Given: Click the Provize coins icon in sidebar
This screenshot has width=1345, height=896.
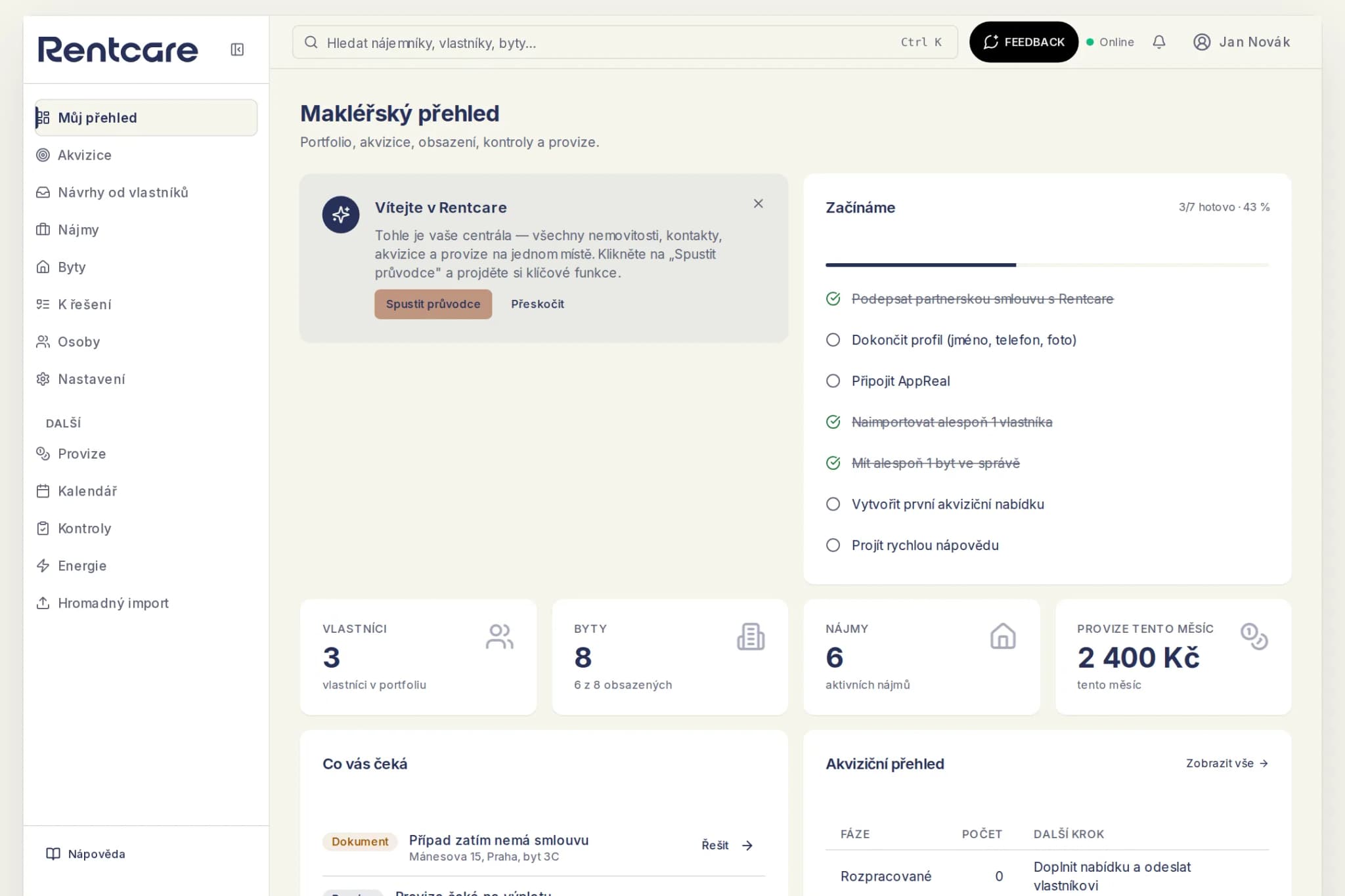Looking at the screenshot, I should tap(43, 454).
